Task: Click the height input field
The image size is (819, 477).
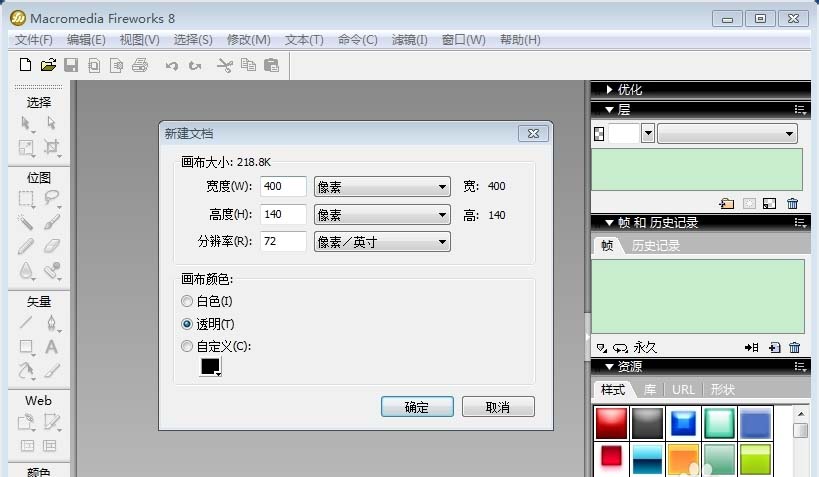Action: (283, 214)
